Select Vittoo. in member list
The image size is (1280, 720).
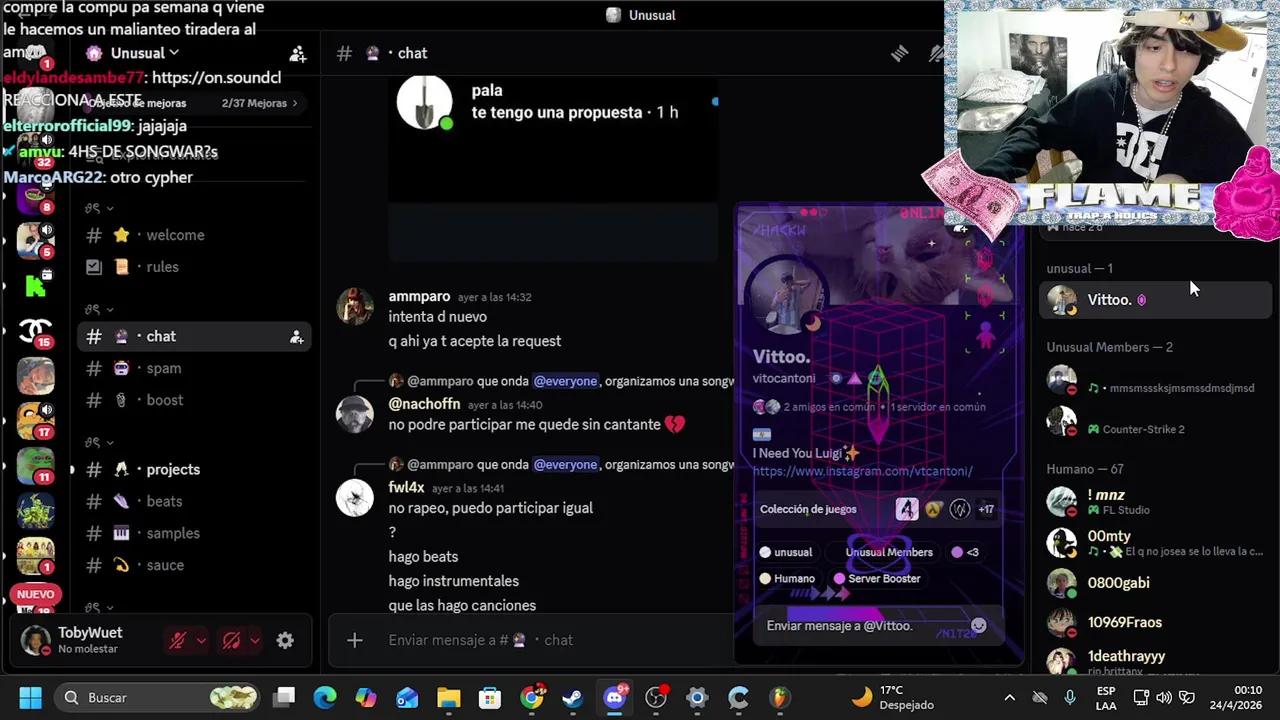(1155, 300)
